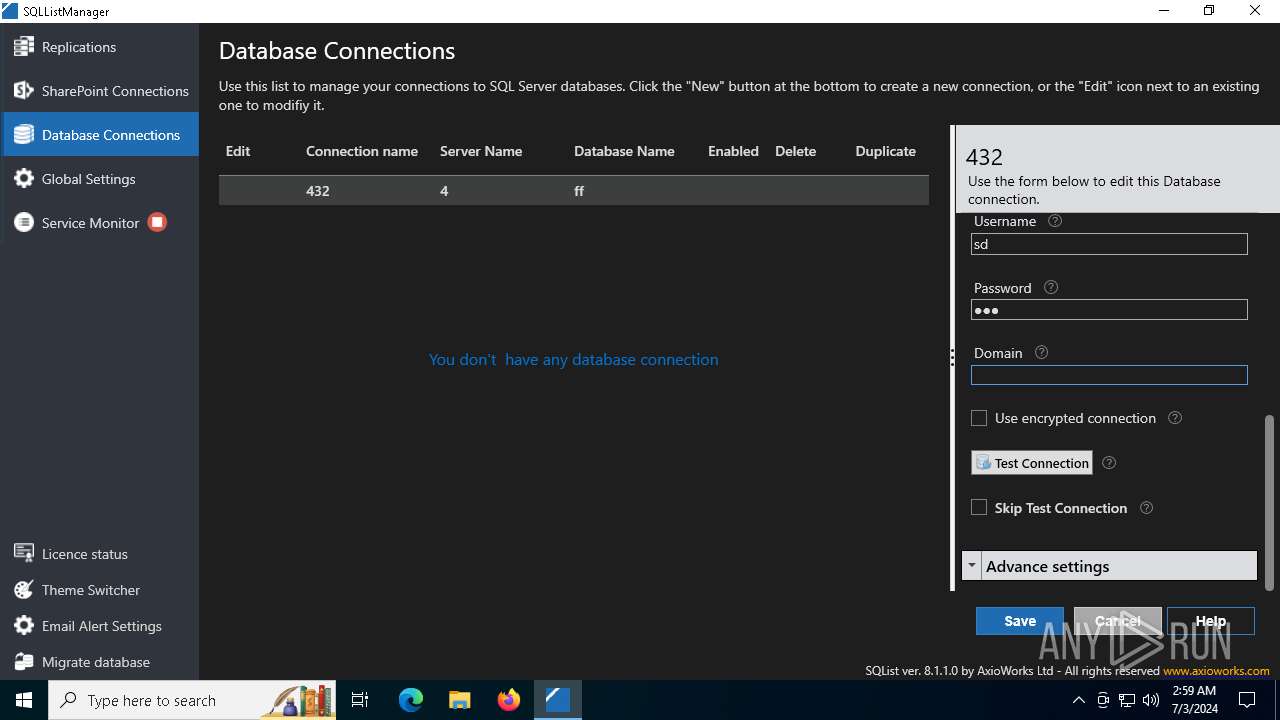Click SQLListManager taskbar icon
This screenshot has height=720, width=1280.
click(557, 700)
